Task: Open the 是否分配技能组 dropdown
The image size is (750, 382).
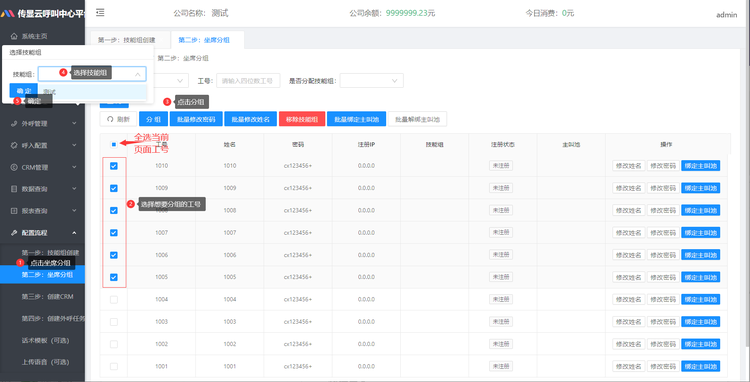Action: 372,81
